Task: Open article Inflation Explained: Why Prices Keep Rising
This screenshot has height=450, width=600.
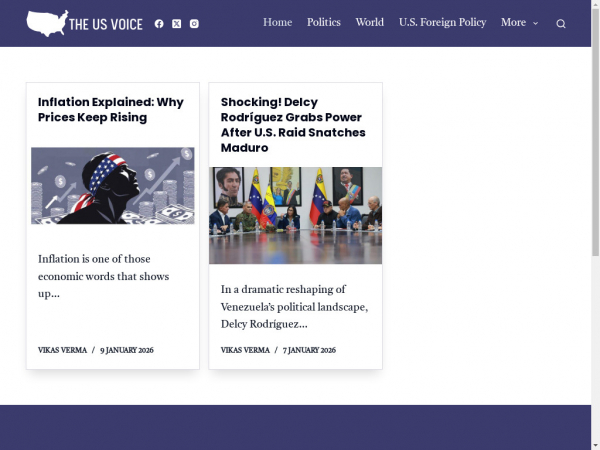Action: [x=111, y=109]
